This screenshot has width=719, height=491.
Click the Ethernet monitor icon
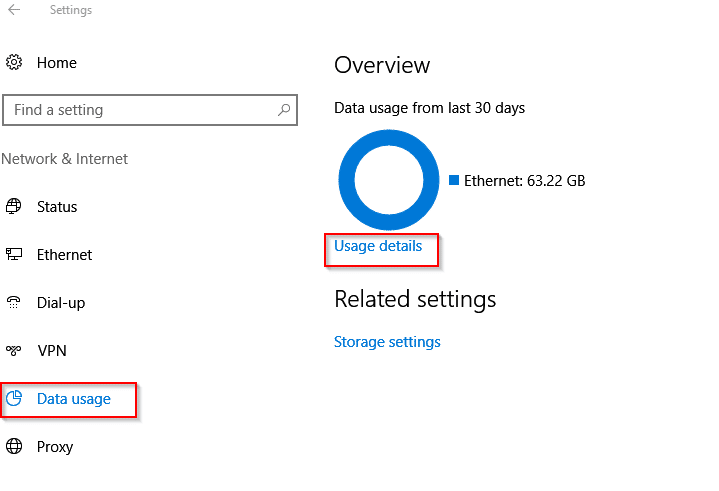click(x=14, y=254)
